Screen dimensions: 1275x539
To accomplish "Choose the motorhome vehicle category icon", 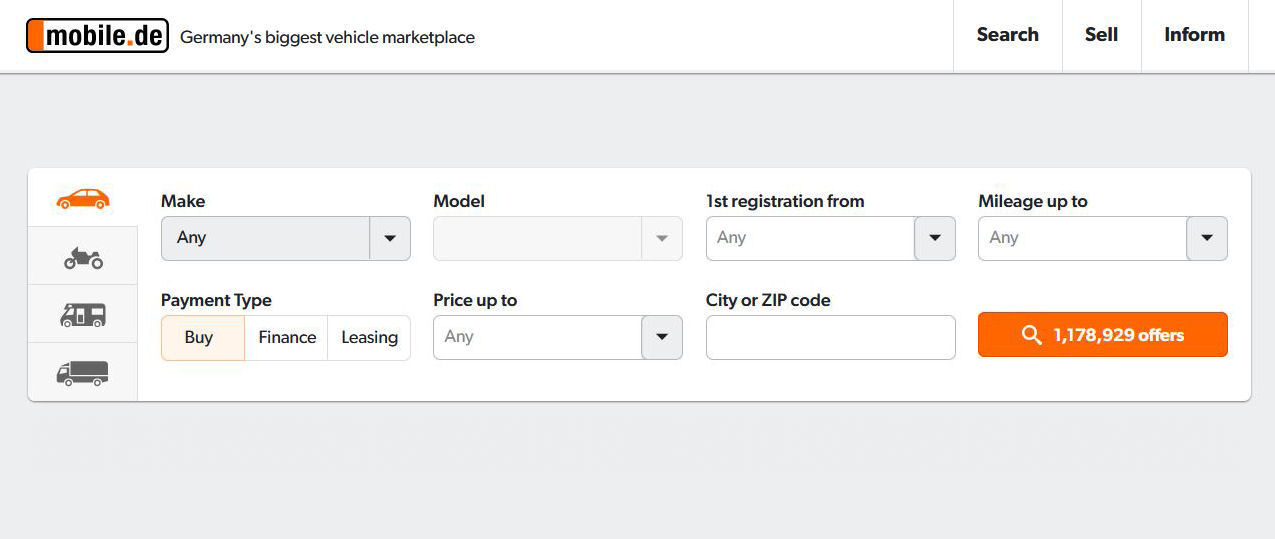I will [x=83, y=315].
